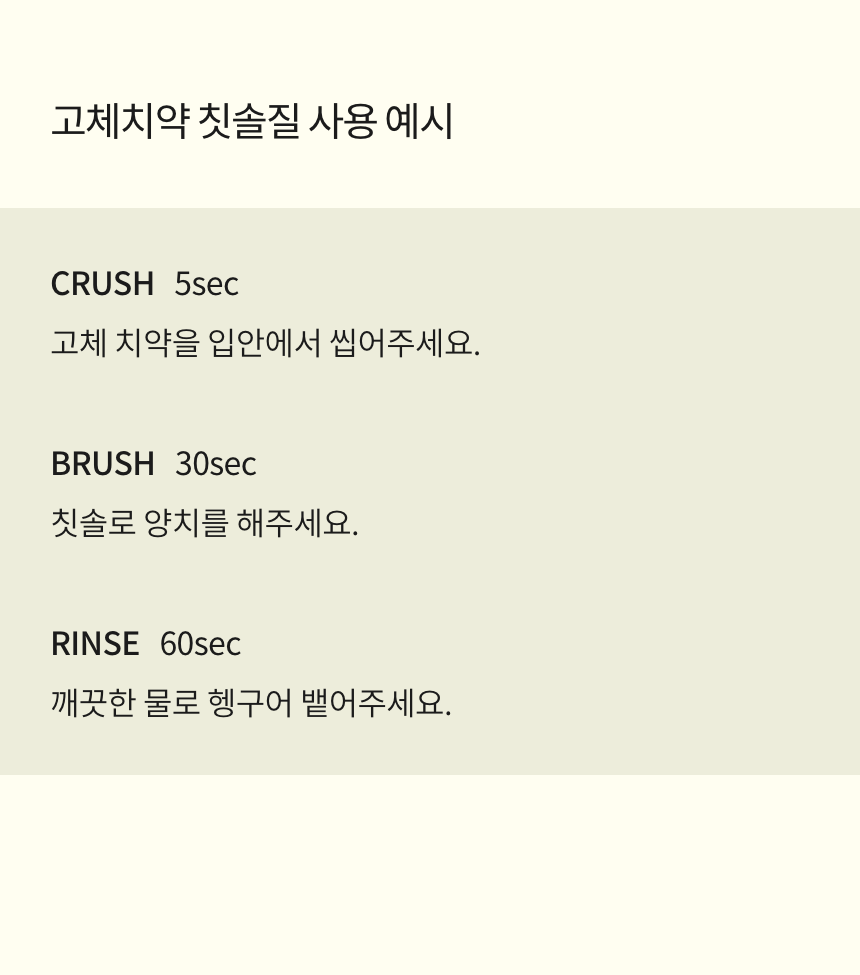Click the heading 고체치약 칫솔질 사용 예시
Viewport: 860px width, 975px height.
pos(252,121)
